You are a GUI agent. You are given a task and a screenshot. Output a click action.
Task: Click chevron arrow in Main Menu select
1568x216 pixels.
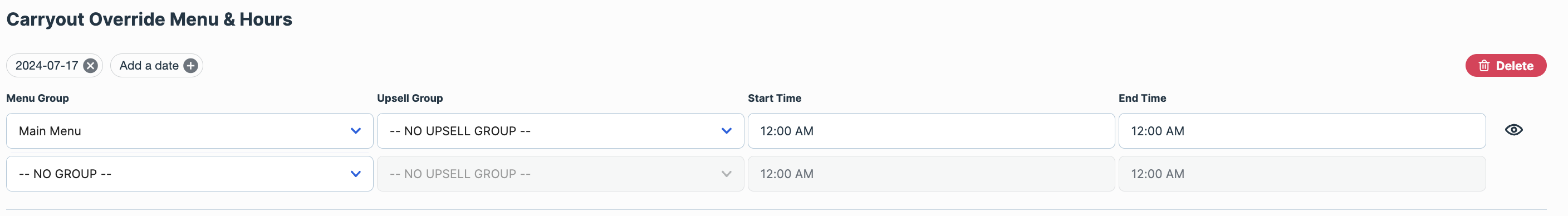point(355,131)
